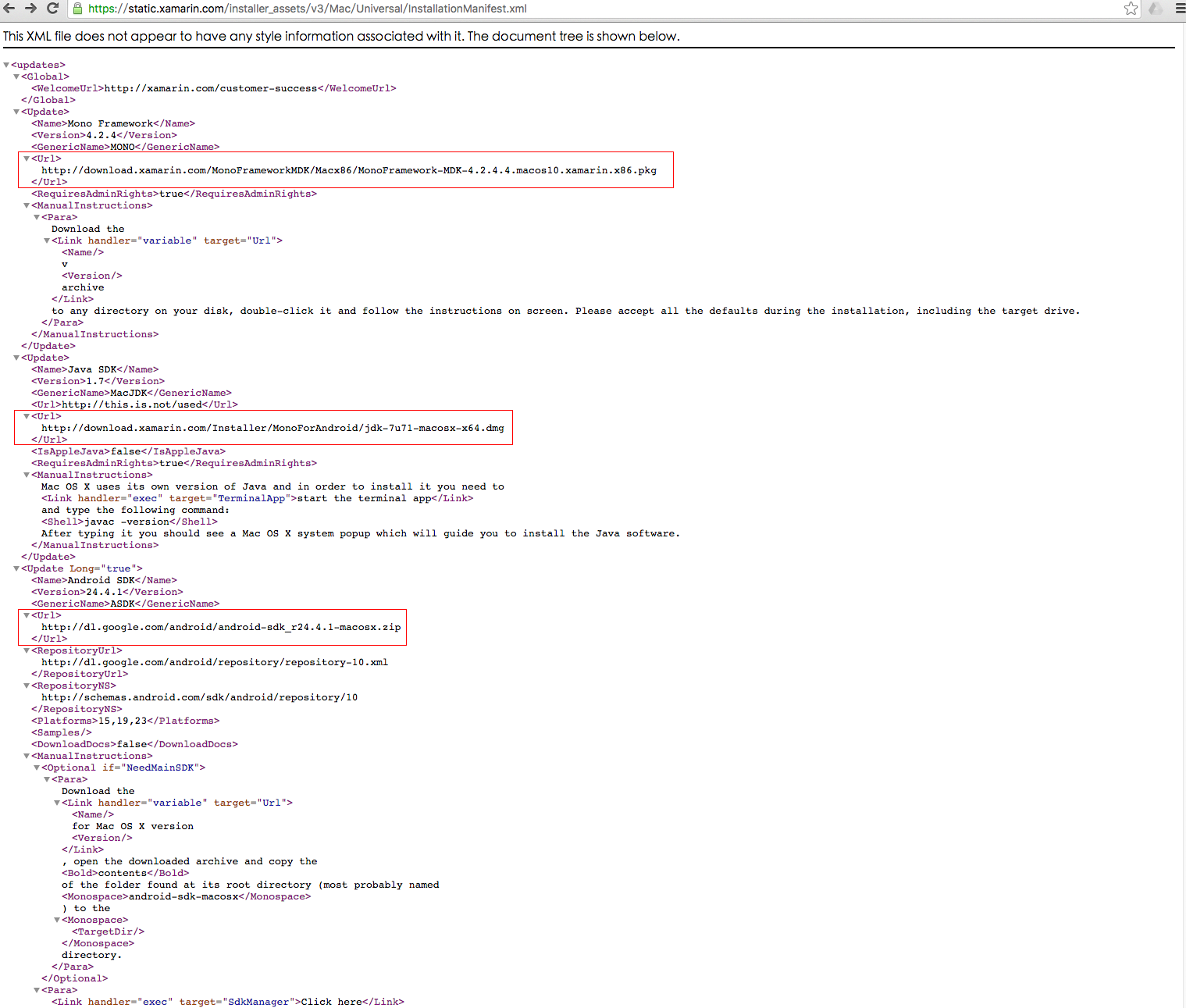Go back using the browser back arrow

click(x=9, y=9)
